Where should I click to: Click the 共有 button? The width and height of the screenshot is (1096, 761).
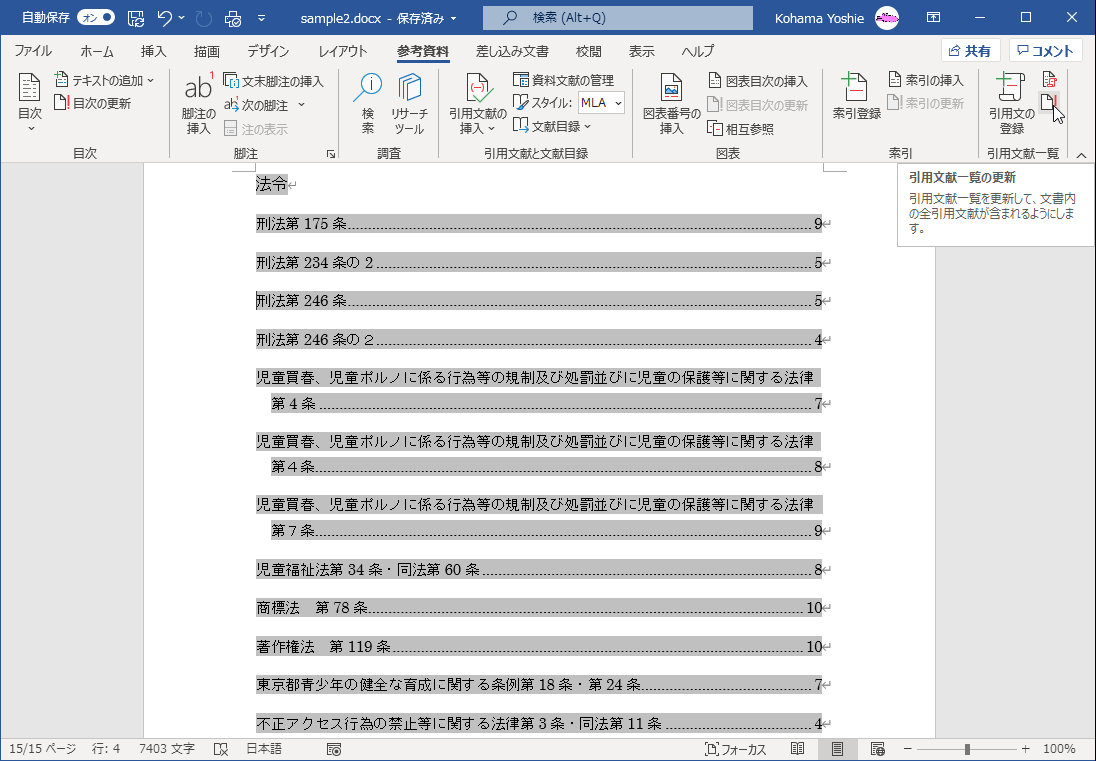[969, 50]
